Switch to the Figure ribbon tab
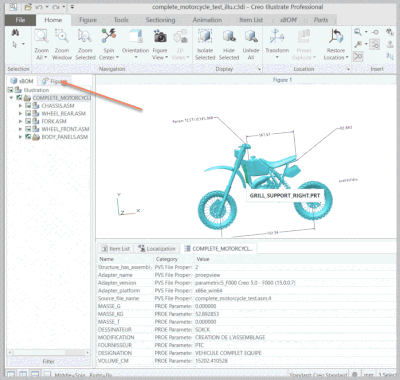The width and height of the screenshot is (400, 380). [88, 20]
